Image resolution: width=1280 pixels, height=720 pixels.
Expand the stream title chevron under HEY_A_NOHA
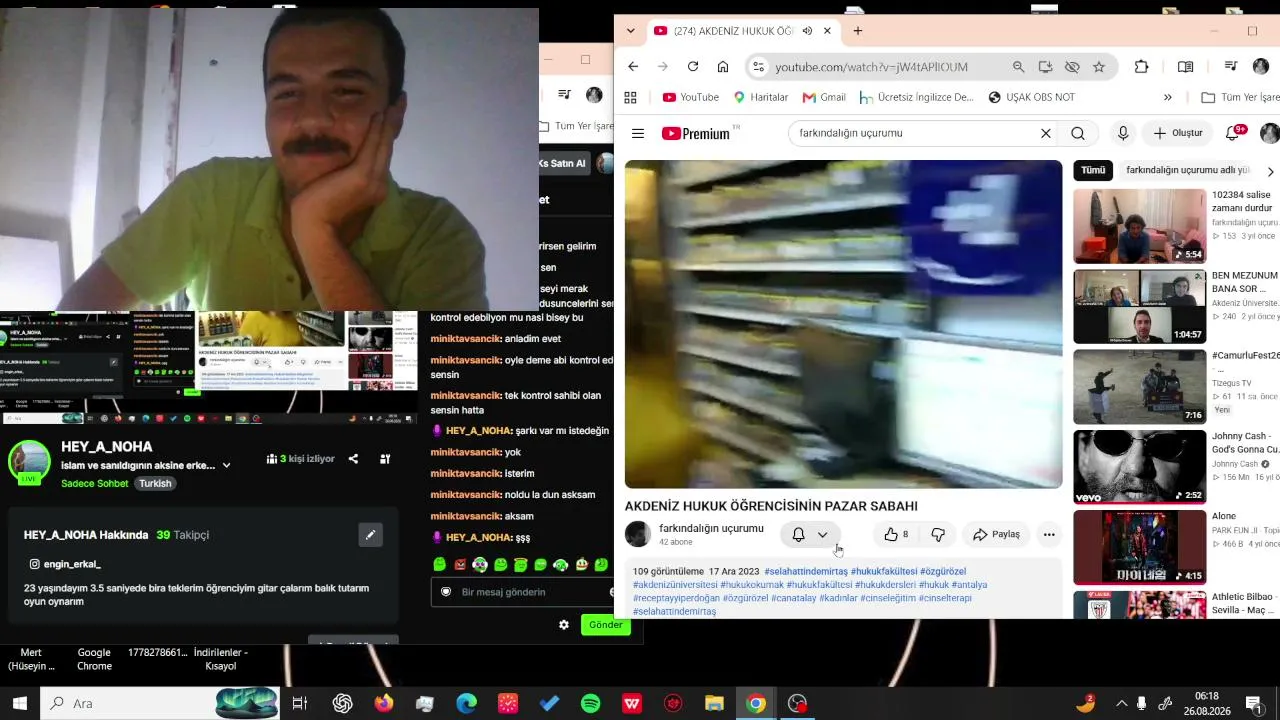click(226, 465)
